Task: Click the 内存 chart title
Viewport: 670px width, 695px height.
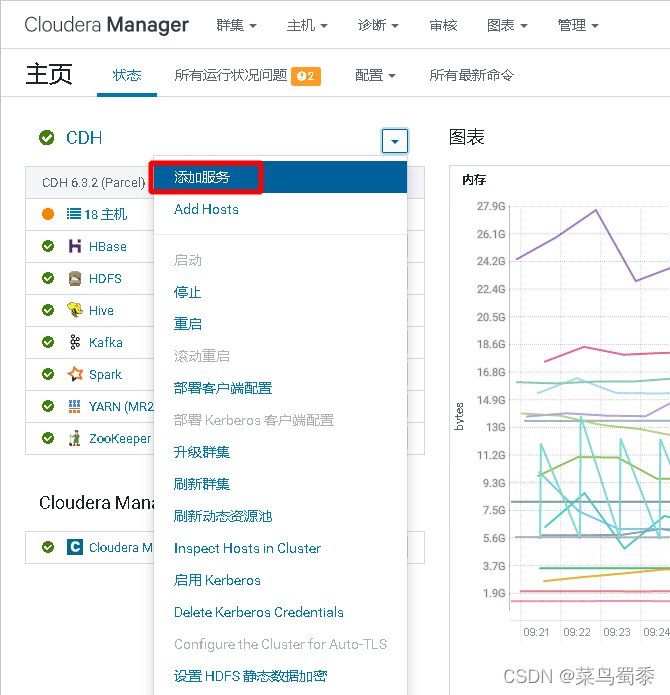Action: click(x=474, y=180)
